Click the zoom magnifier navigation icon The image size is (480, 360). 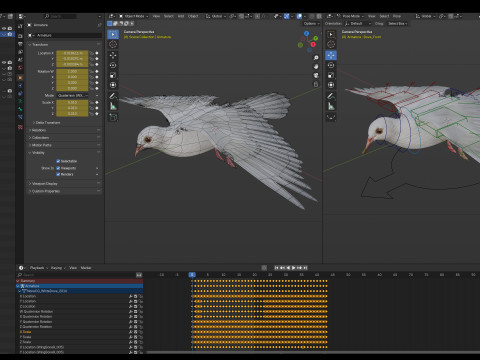coord(316,58)
